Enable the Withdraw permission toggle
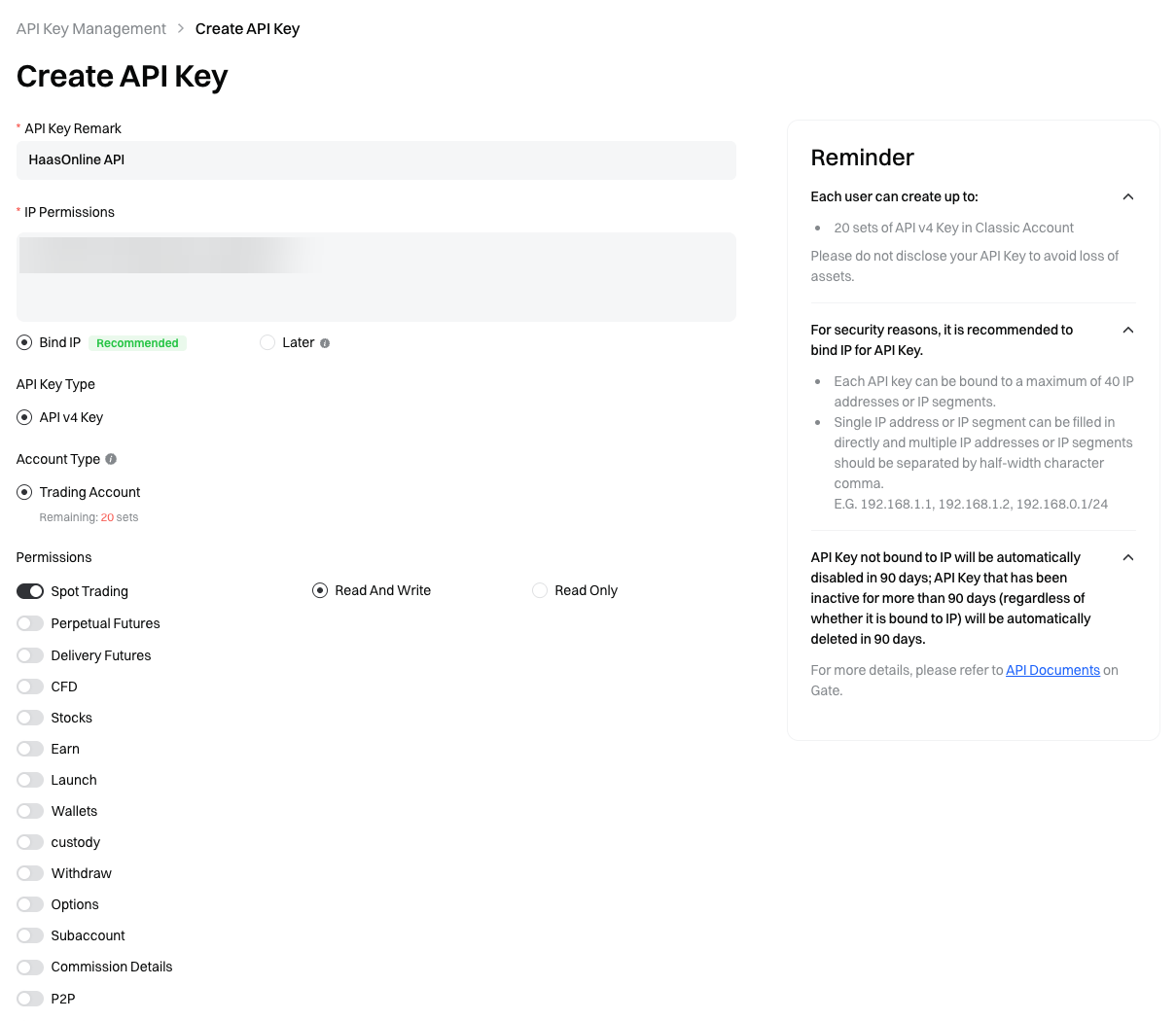The width and height of the screenshot is (1176, 1021). (30, 873)
